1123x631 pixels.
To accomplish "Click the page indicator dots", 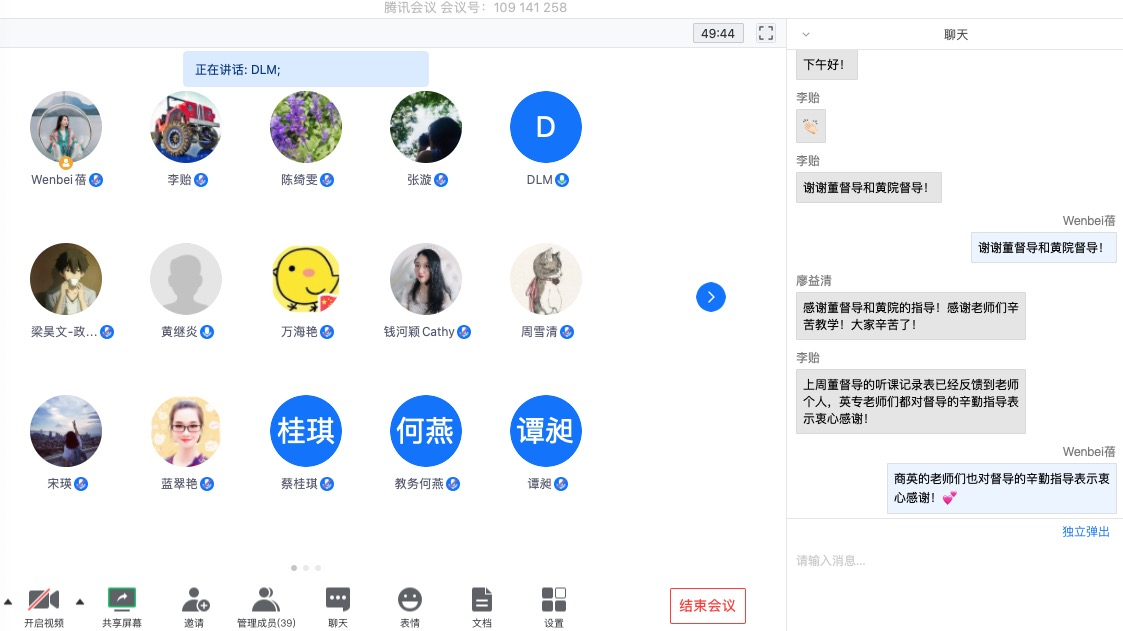I will 305,568.
